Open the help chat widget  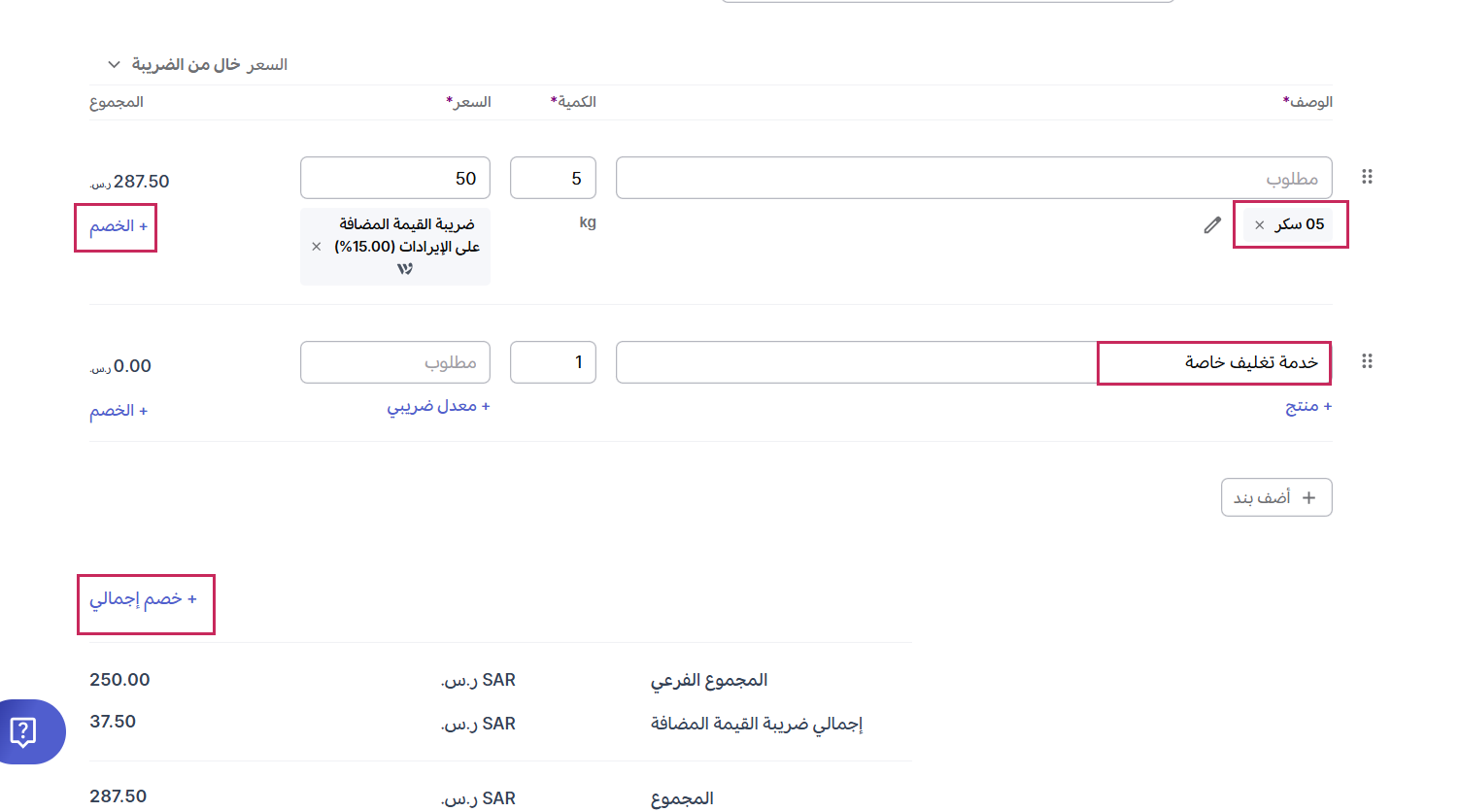(x=24, y=731)
